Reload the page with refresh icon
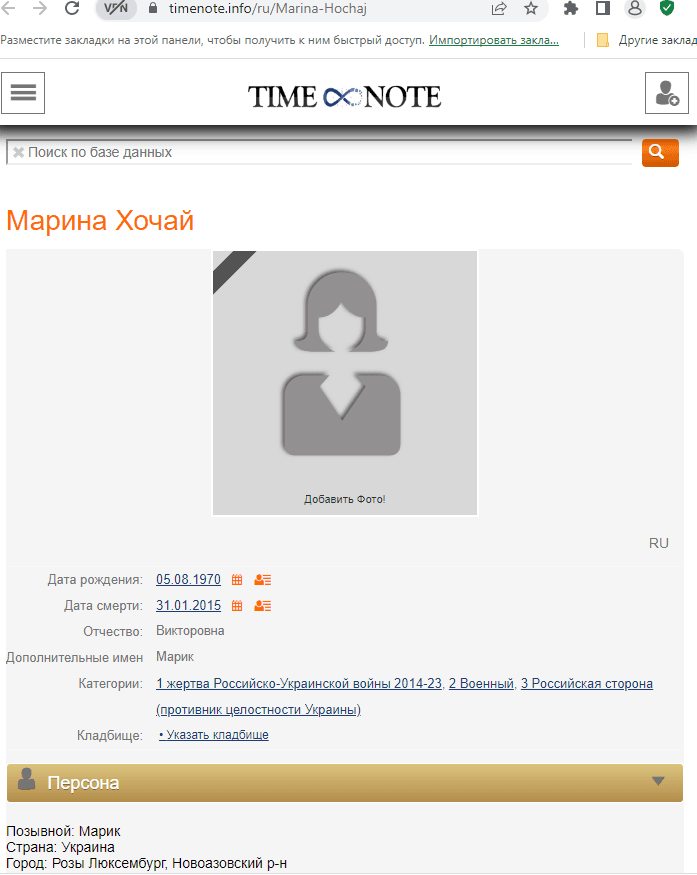Viewport: 697px width, 875px height. 71,8
